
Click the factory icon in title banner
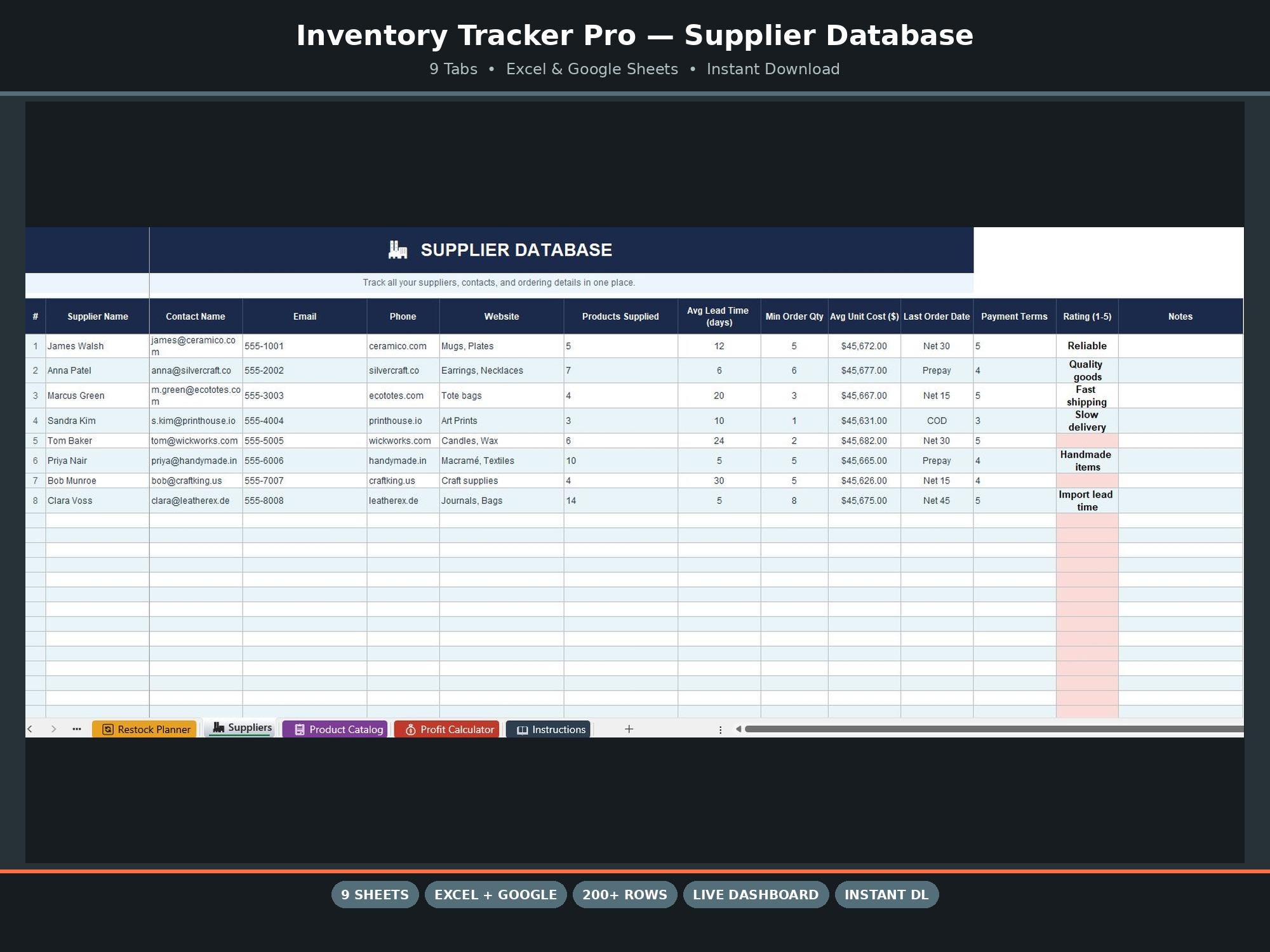(398, 250)
